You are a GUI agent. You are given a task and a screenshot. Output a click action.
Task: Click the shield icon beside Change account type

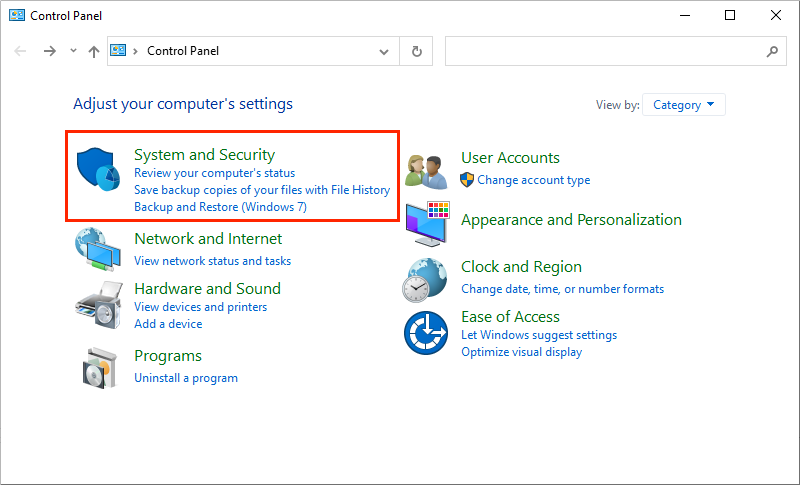[x=467, y=180]
